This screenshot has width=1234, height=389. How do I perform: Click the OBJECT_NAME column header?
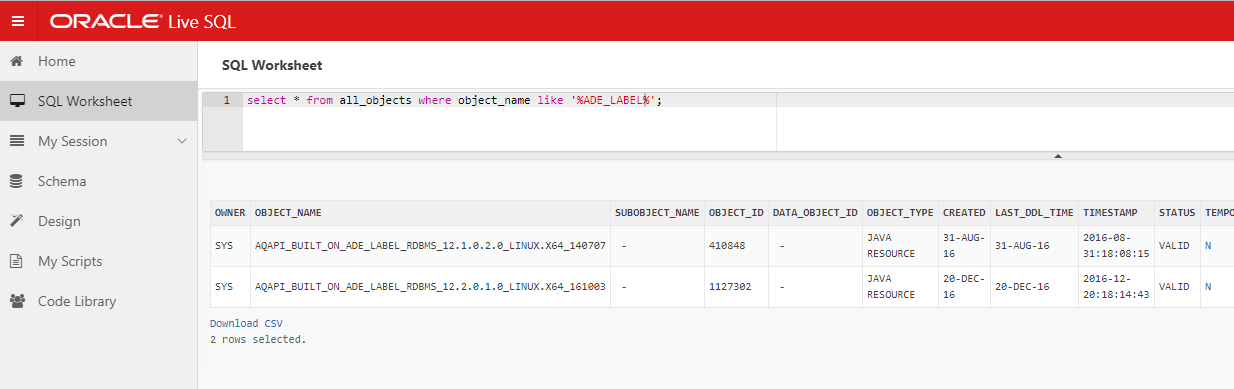point(288,213)
